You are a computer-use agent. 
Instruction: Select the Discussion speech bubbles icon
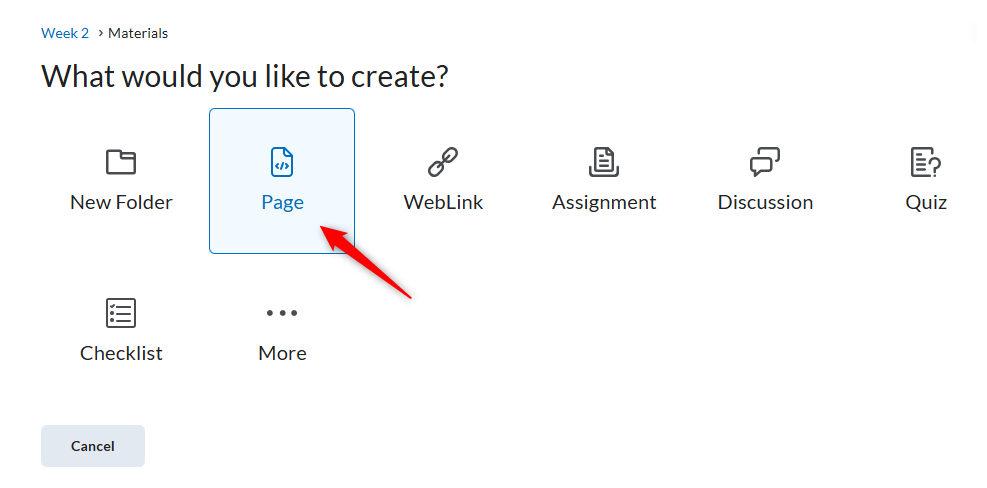(x=765, y=162)
